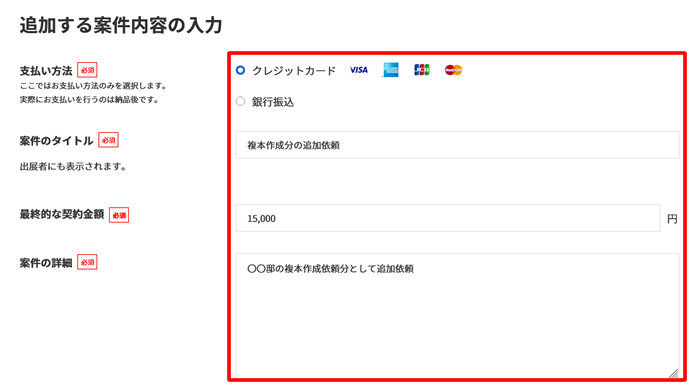This screenshot has height=390, width=700.
Task: Click the 最終的な契約金額 amount field
Action: [448, 218]
